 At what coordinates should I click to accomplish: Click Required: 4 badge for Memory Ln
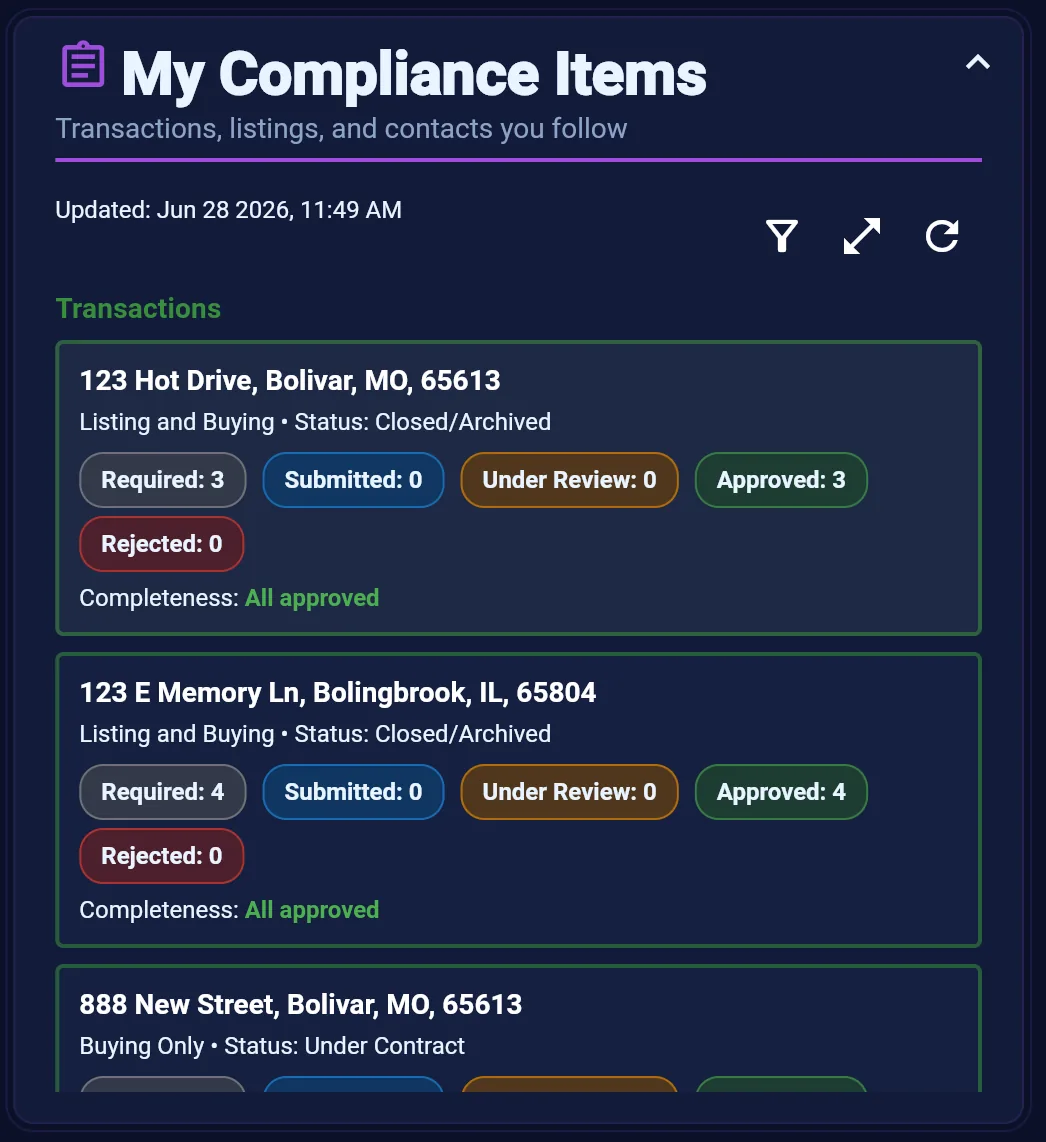(x=162, y=792)
